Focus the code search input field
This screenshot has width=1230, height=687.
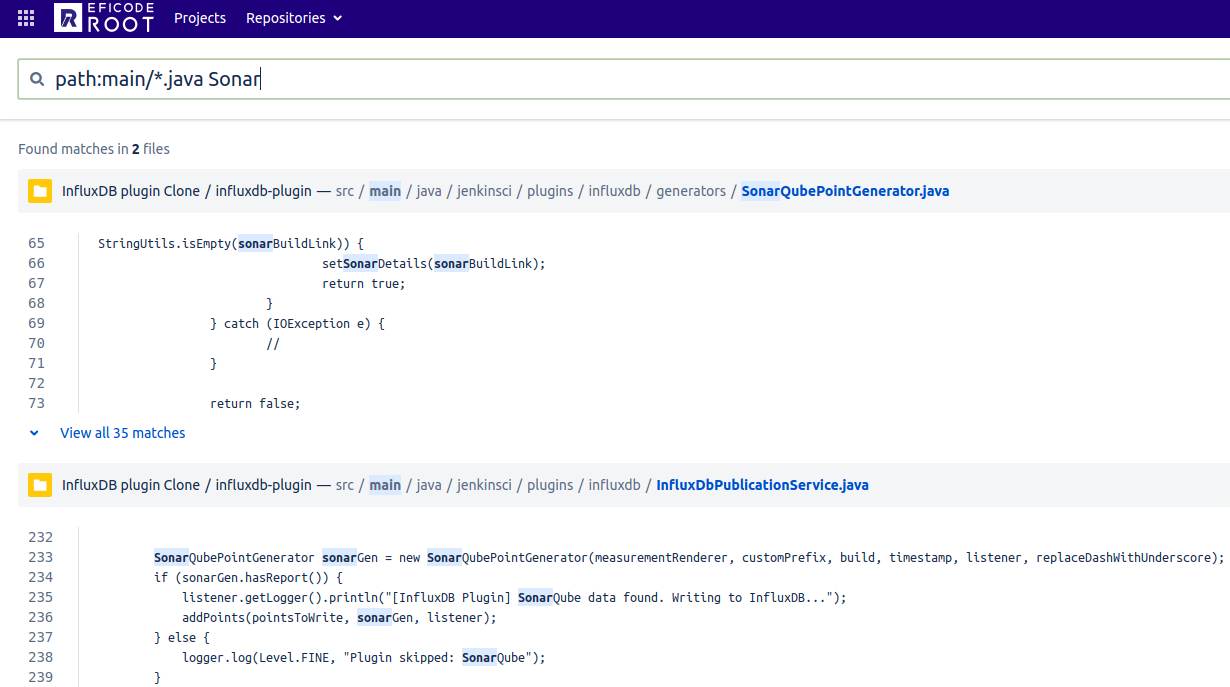pyautogui.click(x=624, y=79)
